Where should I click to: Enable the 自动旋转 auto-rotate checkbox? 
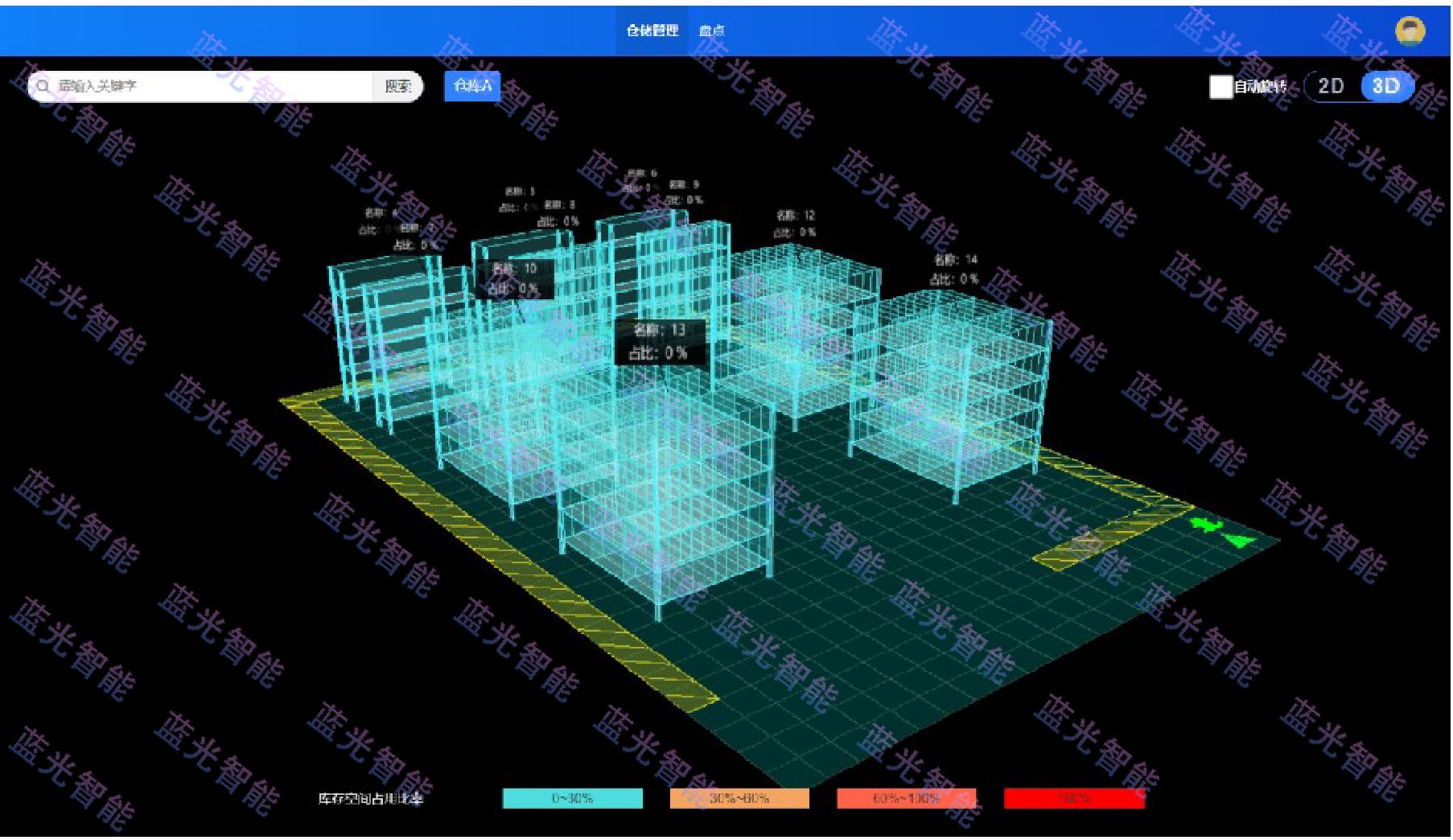pos(1220,87)
